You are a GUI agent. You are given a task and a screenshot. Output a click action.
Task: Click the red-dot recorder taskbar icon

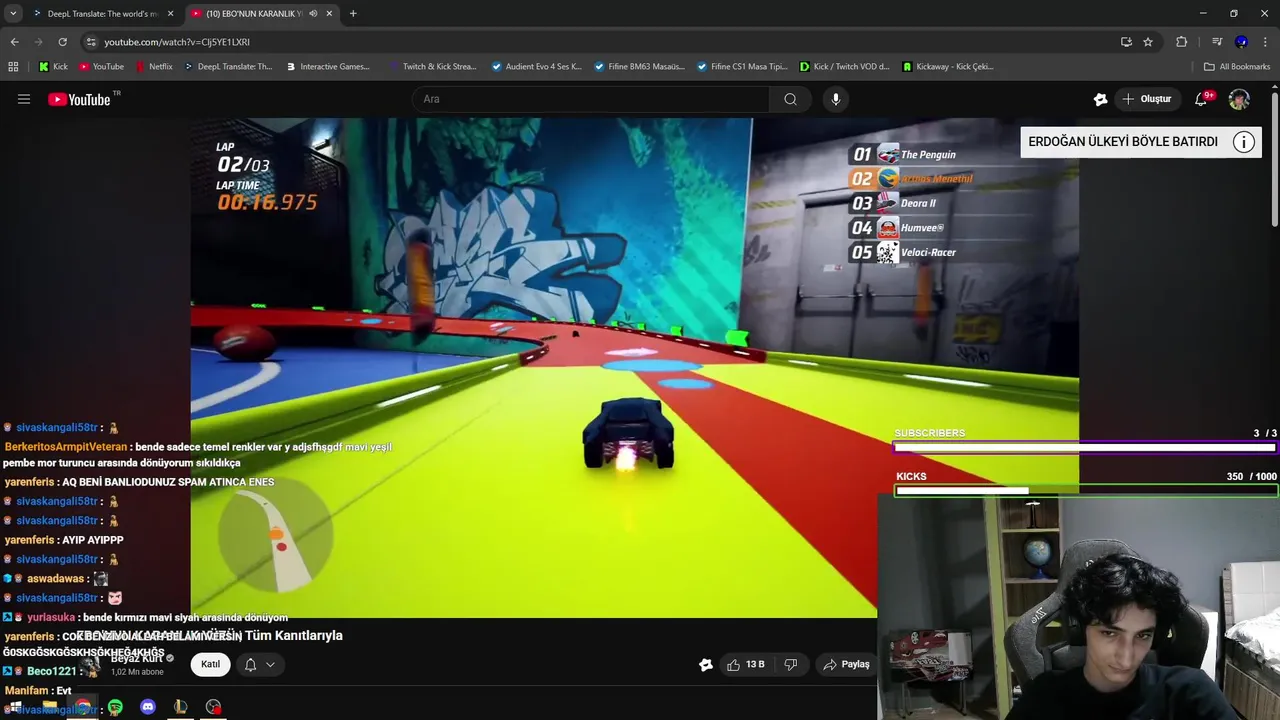point(213,707)
